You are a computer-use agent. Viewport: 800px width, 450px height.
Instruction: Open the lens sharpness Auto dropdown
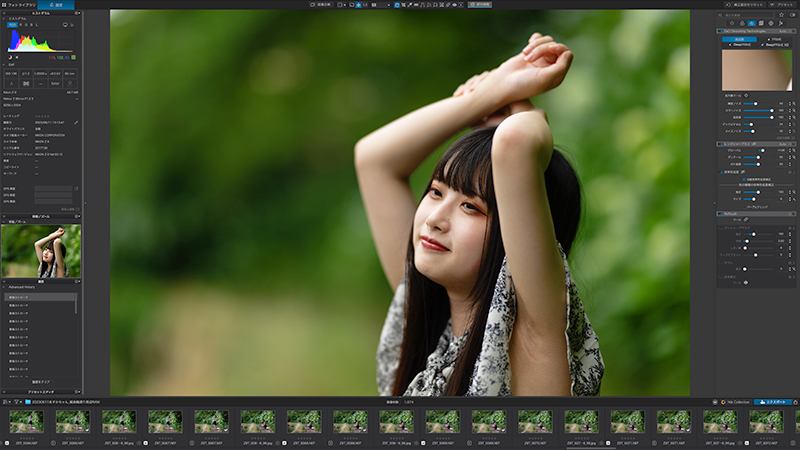pyautogui.click(x=785, y=144)
